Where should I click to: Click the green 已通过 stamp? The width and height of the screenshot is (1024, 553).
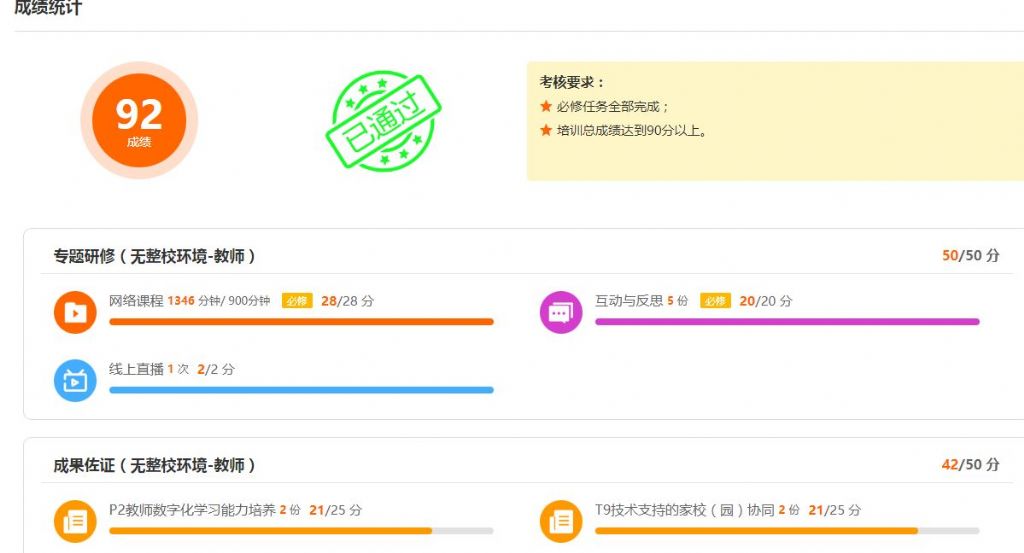383,121
